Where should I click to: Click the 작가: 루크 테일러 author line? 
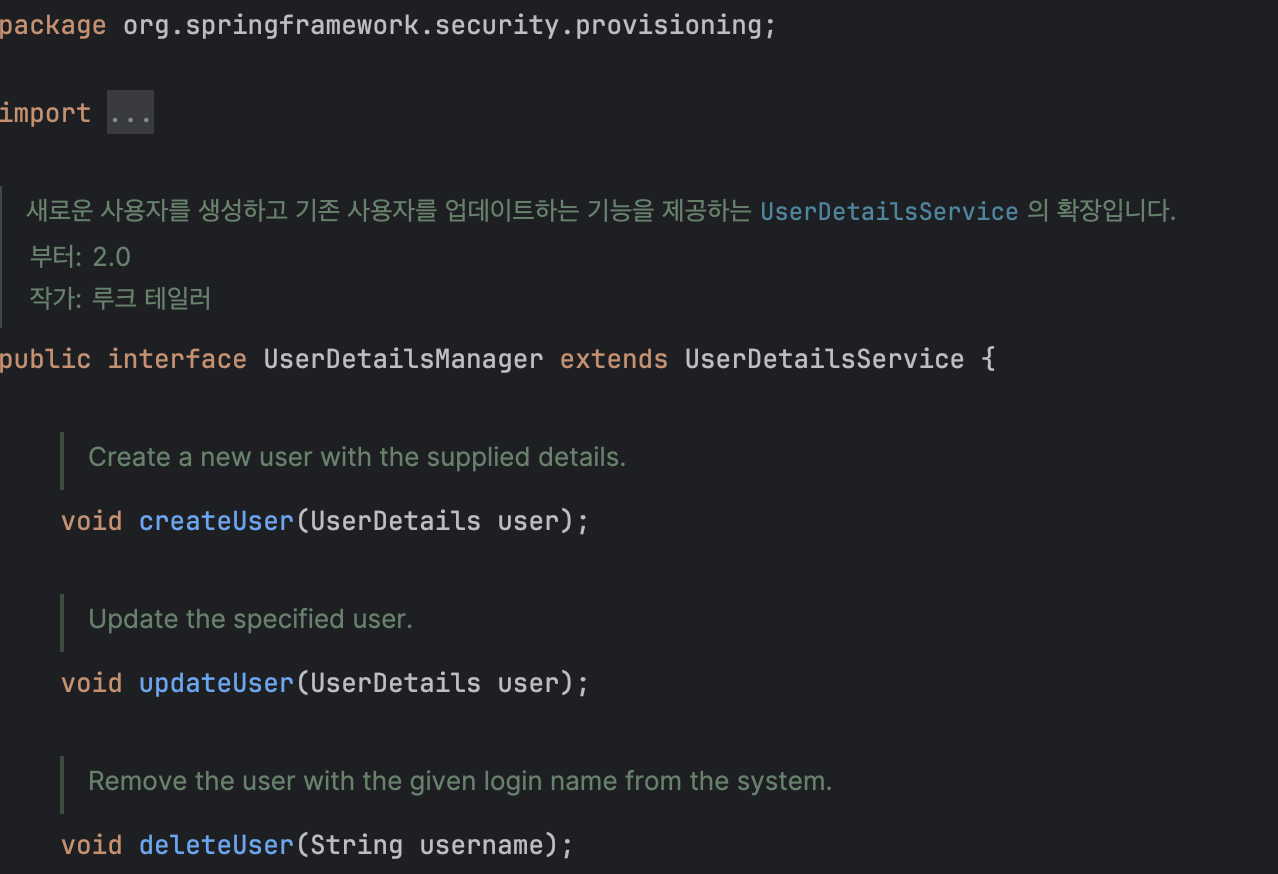click(x=120, y=299)
